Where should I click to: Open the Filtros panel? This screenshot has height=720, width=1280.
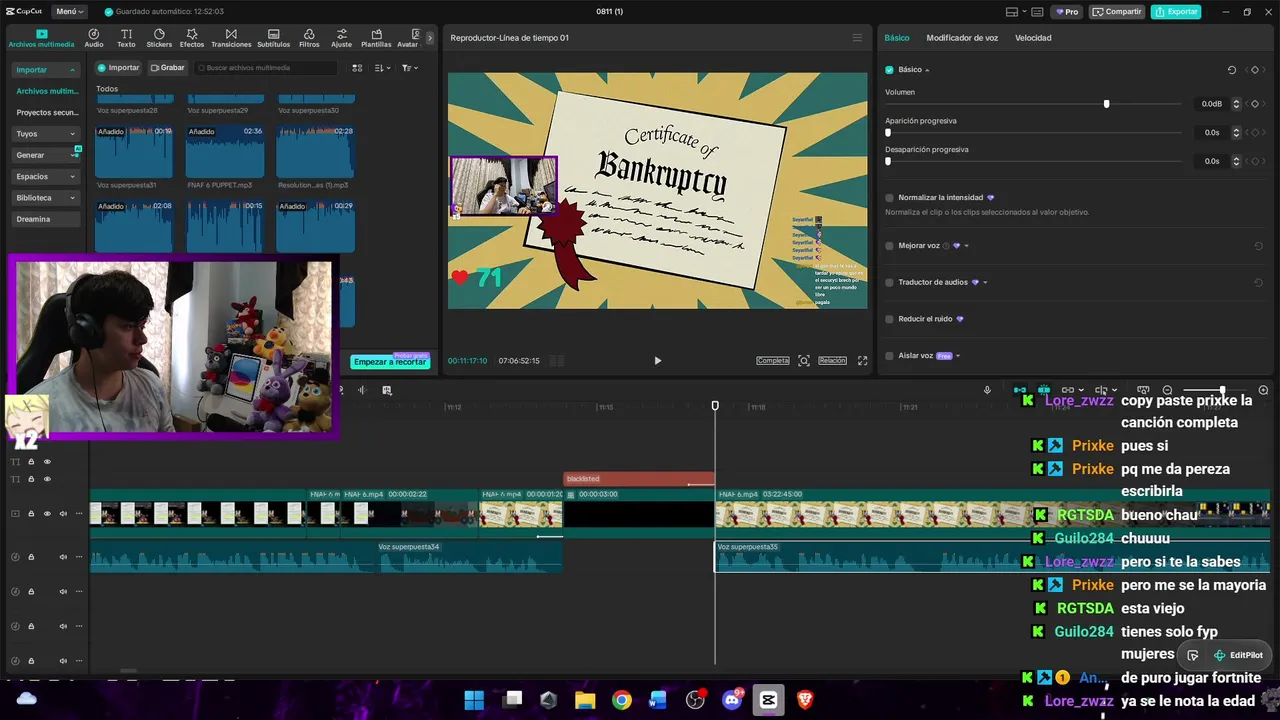click(x=309, y=38)
